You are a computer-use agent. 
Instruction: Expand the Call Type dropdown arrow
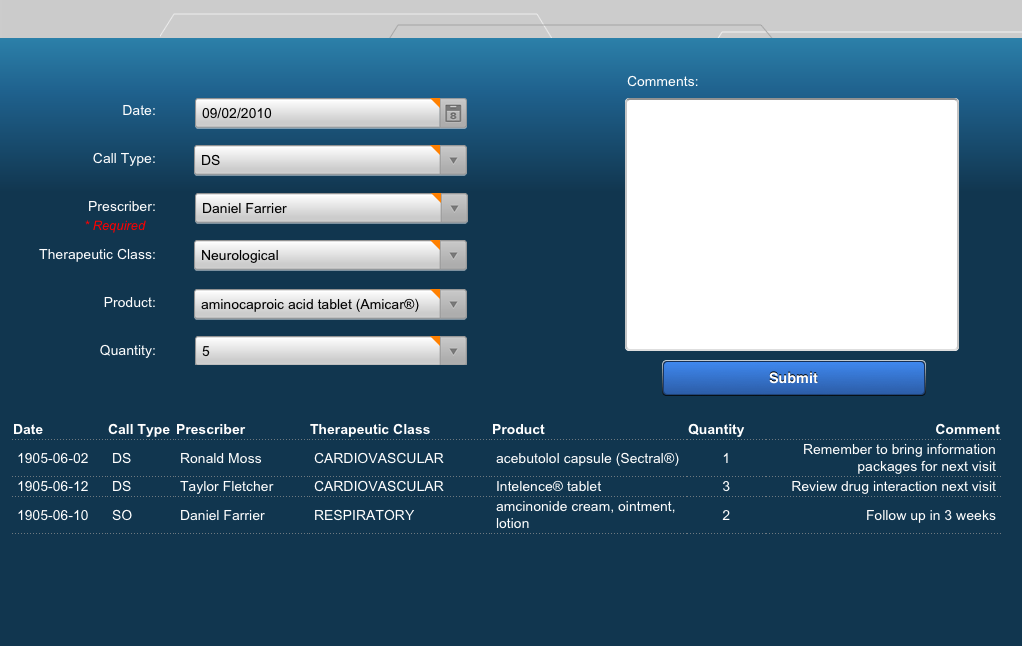453,161
